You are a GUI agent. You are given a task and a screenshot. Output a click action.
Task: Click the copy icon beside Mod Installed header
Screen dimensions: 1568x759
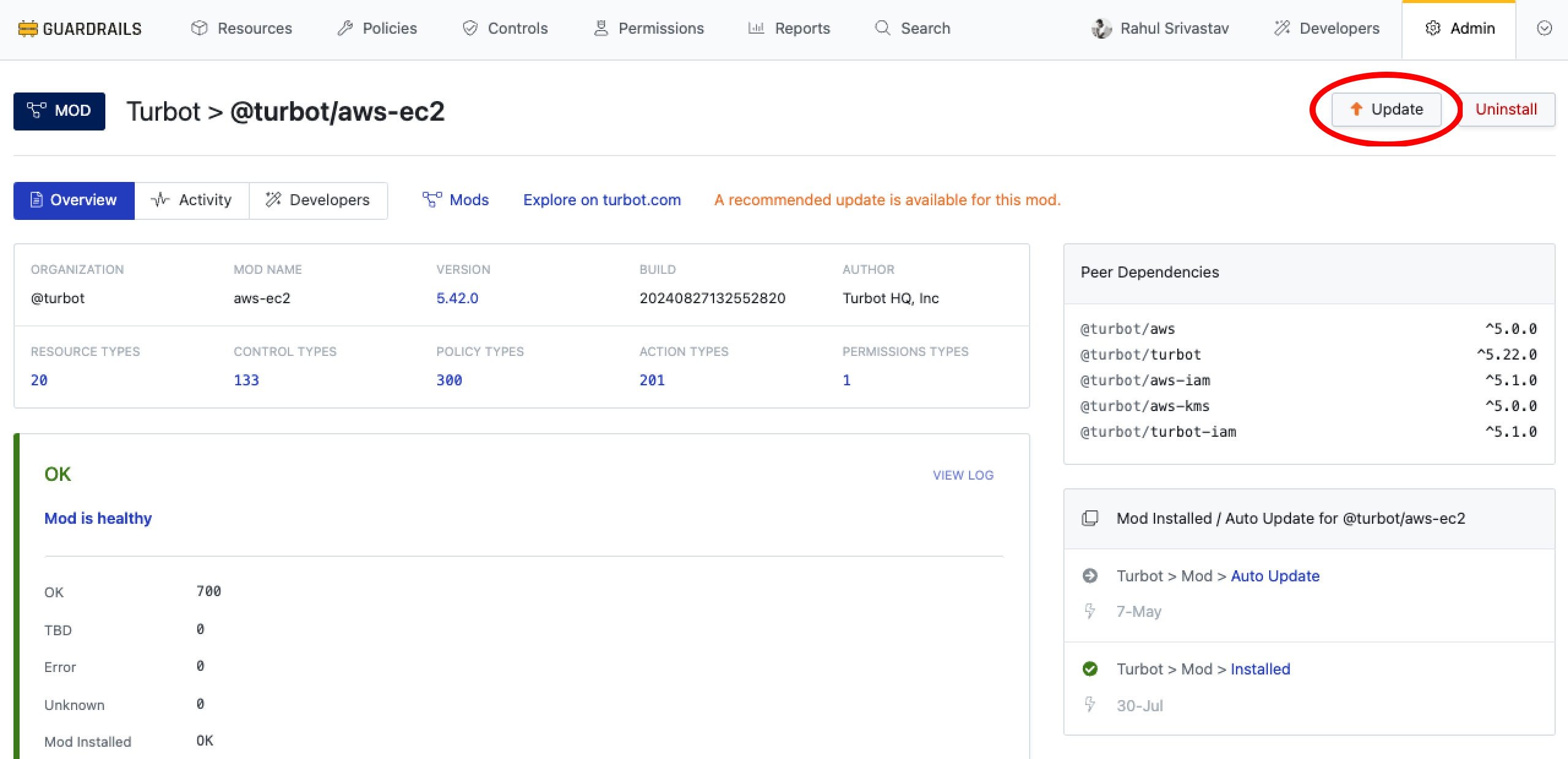(x=1090, y=518)
